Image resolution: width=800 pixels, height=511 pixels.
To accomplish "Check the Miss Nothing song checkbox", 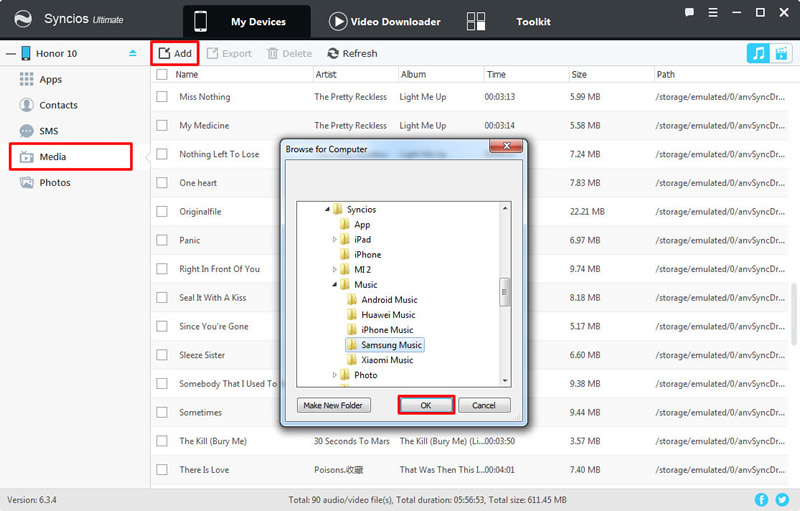I will point(162,96).
